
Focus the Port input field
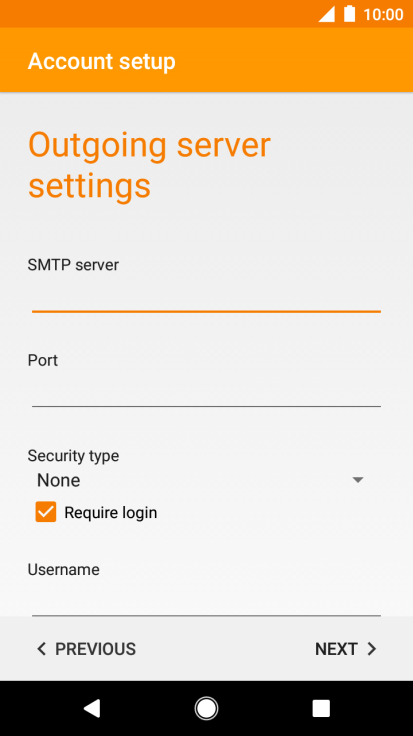[x=206, y=391]
